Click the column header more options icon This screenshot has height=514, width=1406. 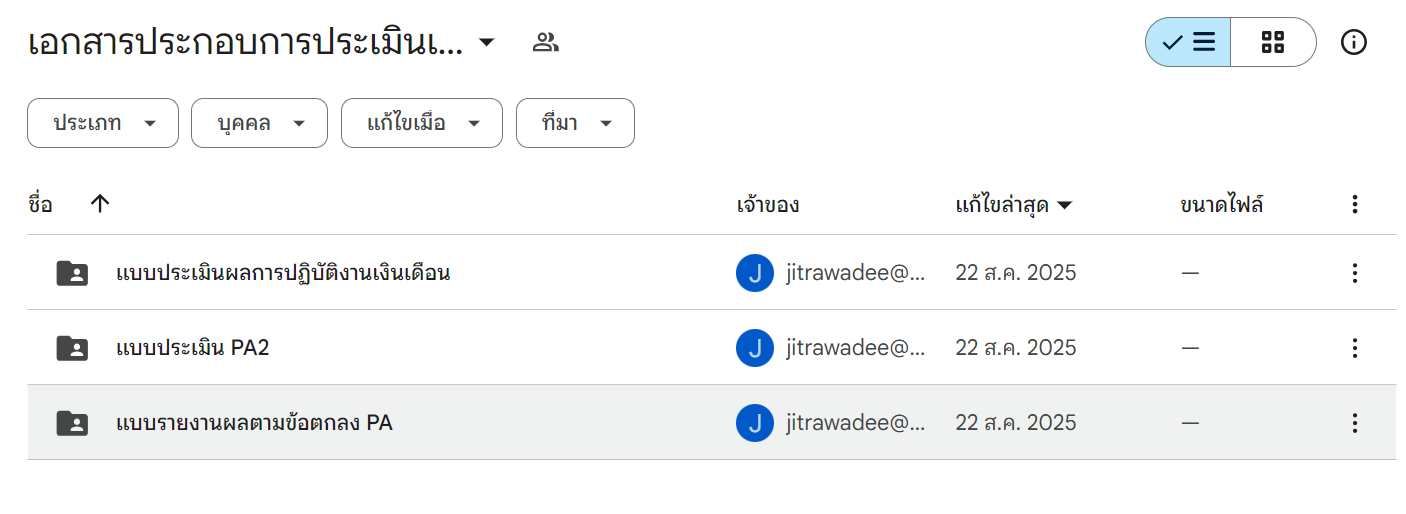click(1355, 205)
